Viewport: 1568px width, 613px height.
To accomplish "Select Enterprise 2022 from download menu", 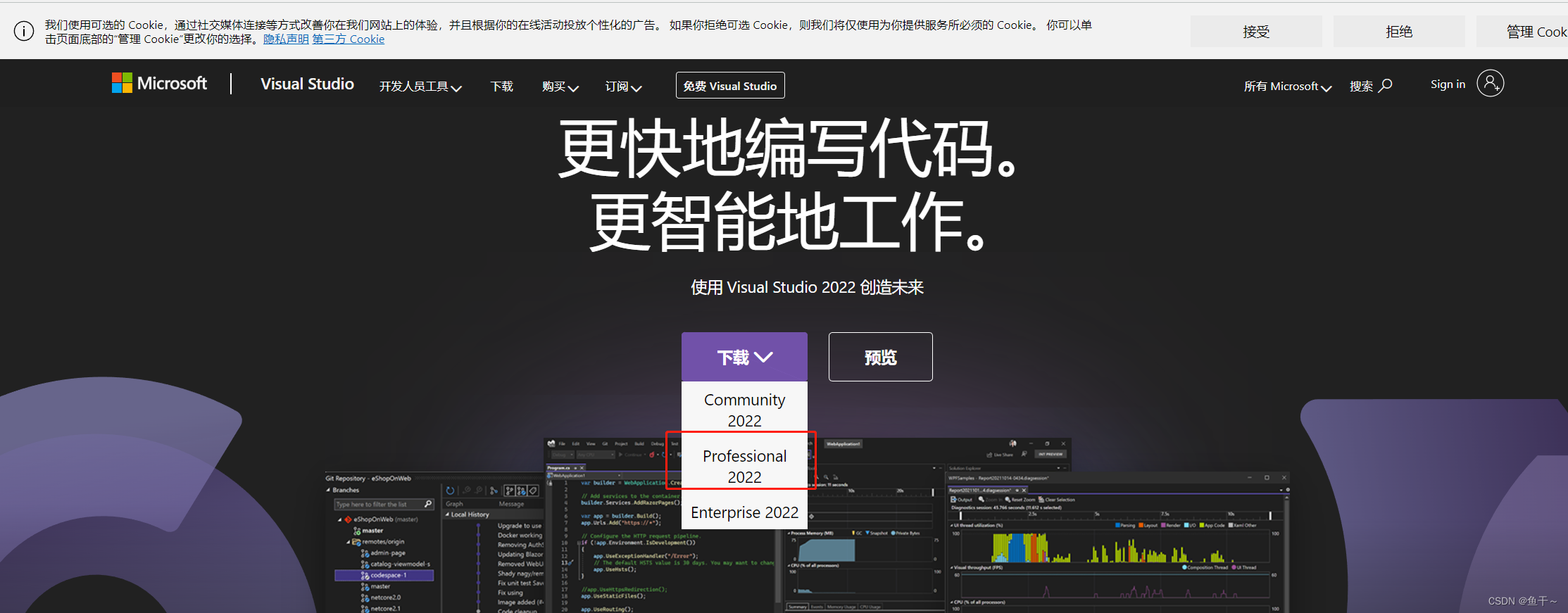I will click(744, 512).
